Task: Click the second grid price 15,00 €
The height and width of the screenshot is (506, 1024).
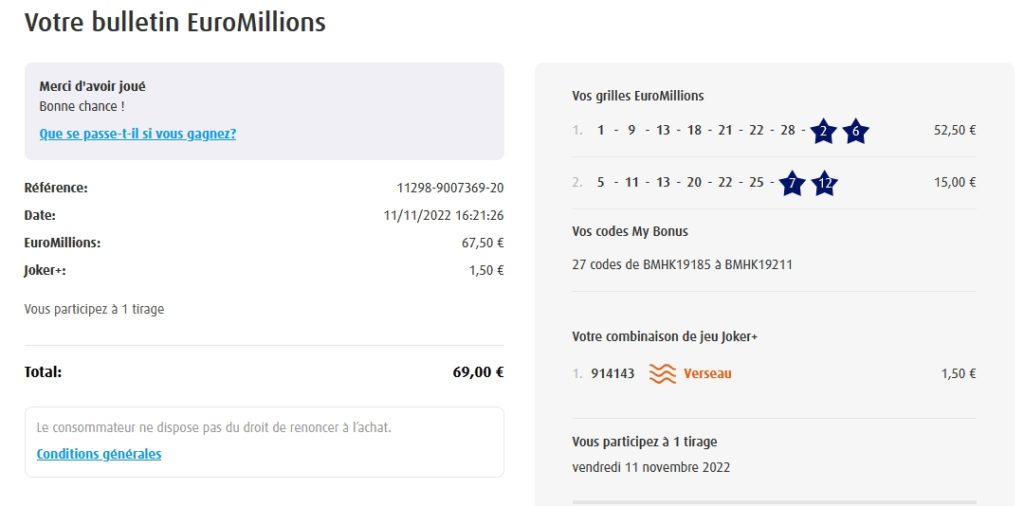Action: point(954,182)
